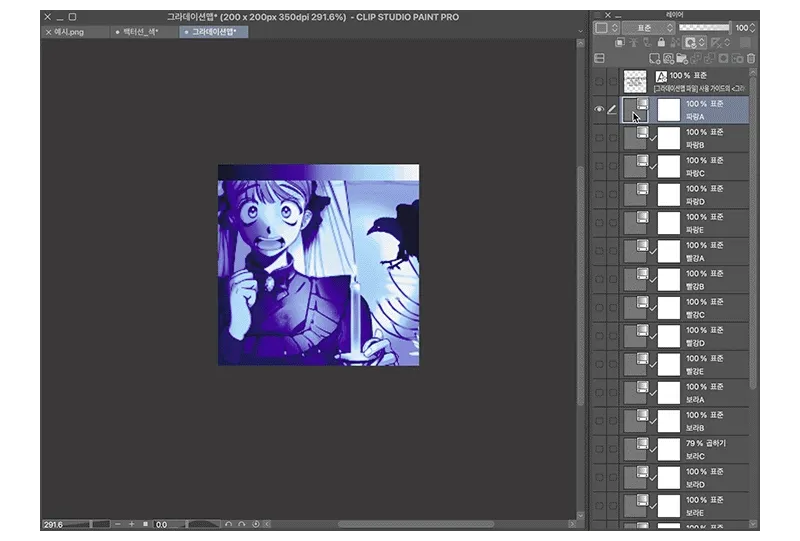800x541 pixels.
Task: Lock the layer with padlock icon
Action: (661, 43)
